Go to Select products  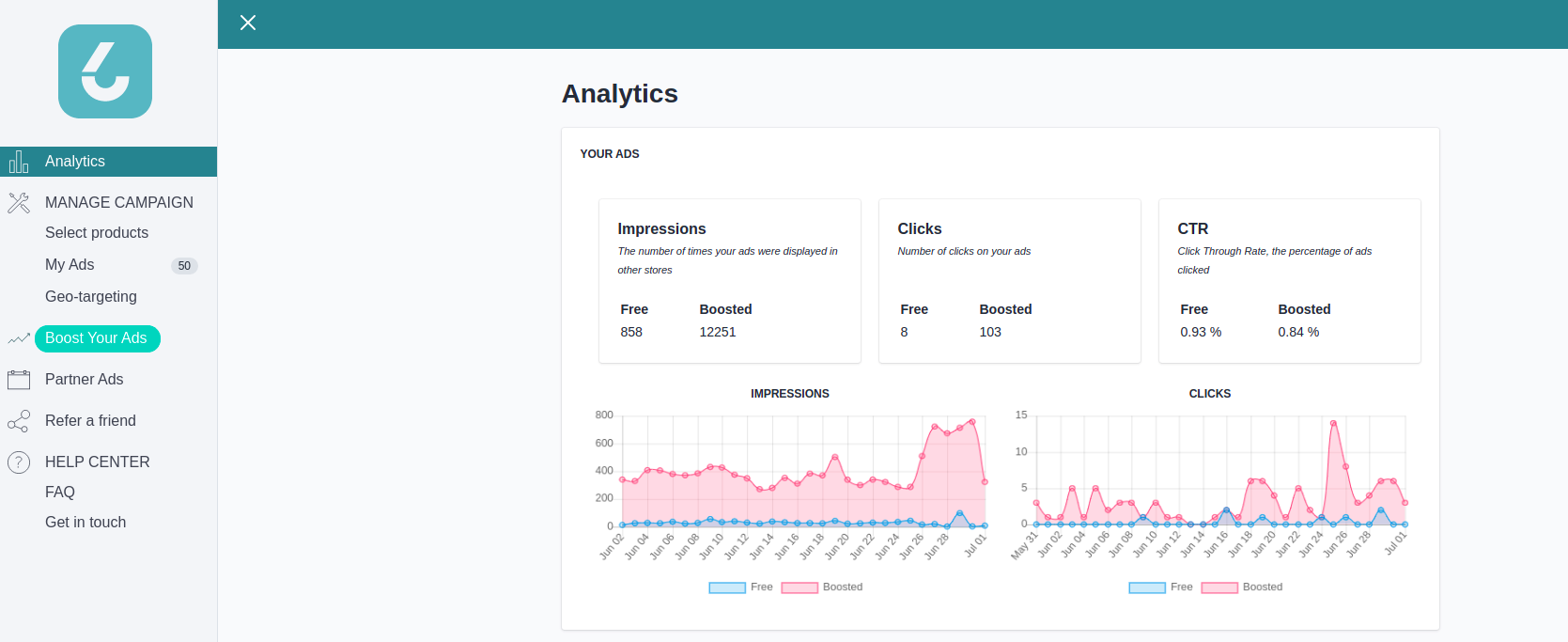tap(97, 233)
